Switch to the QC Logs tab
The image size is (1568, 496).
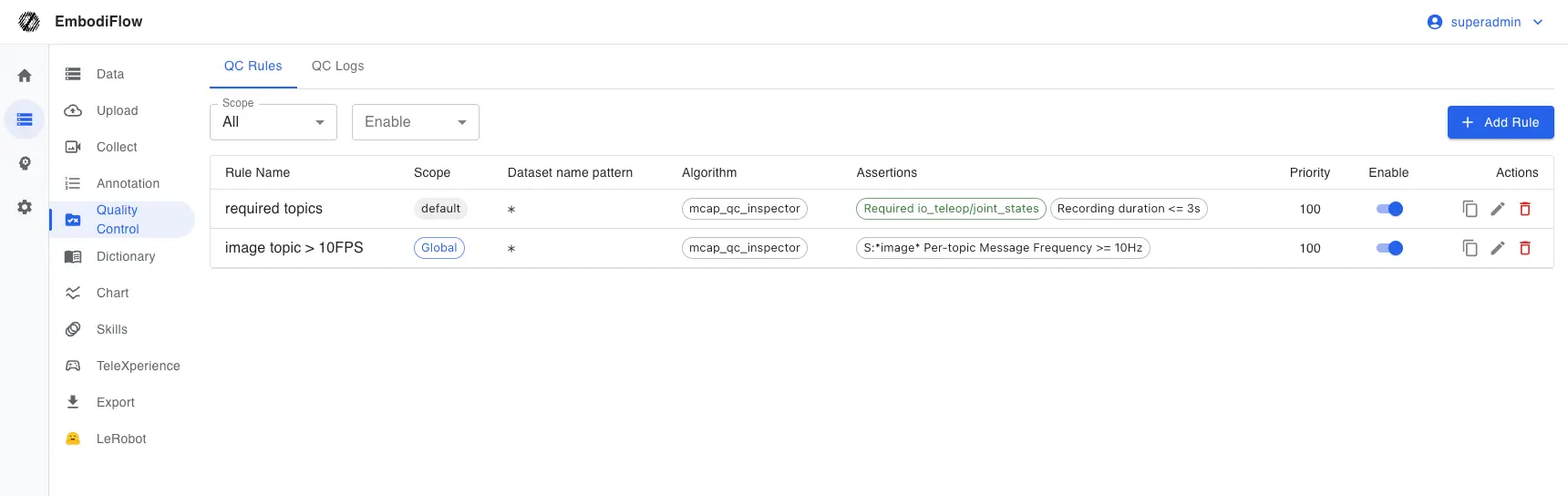pos(337,66)
